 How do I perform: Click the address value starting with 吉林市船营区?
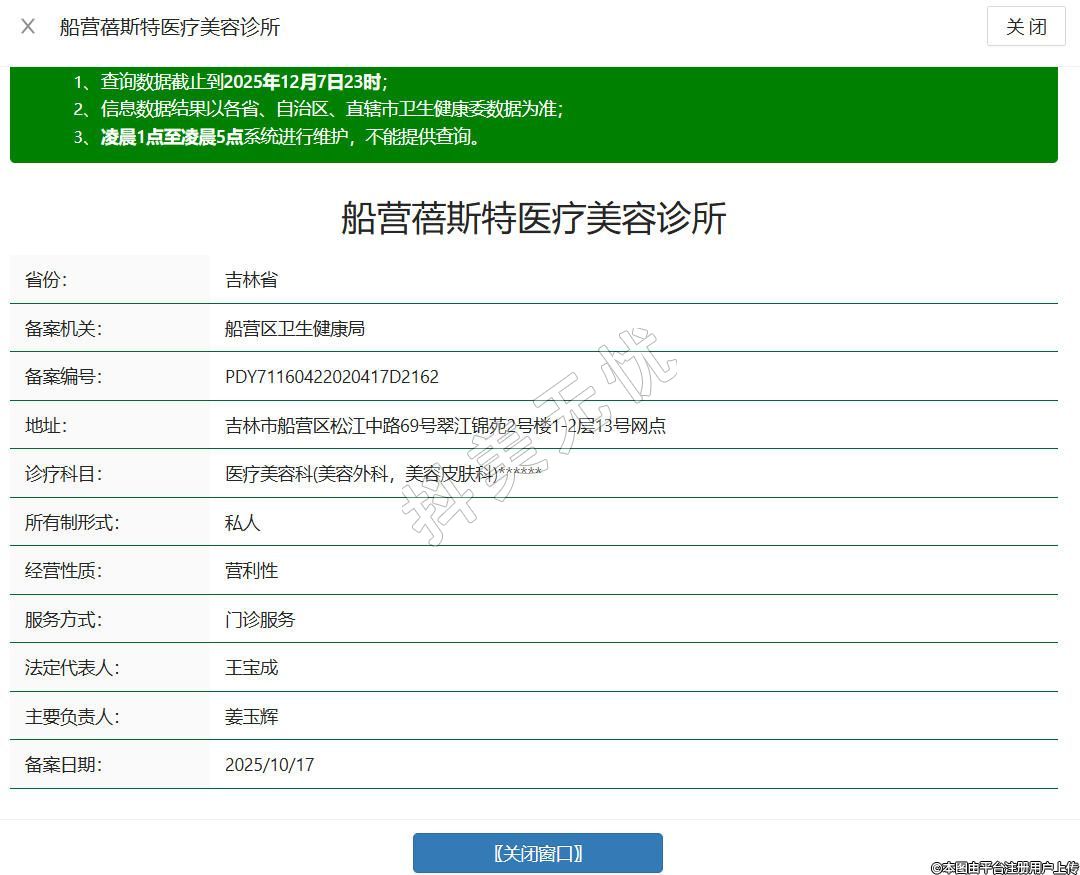(x=445, y=426)
